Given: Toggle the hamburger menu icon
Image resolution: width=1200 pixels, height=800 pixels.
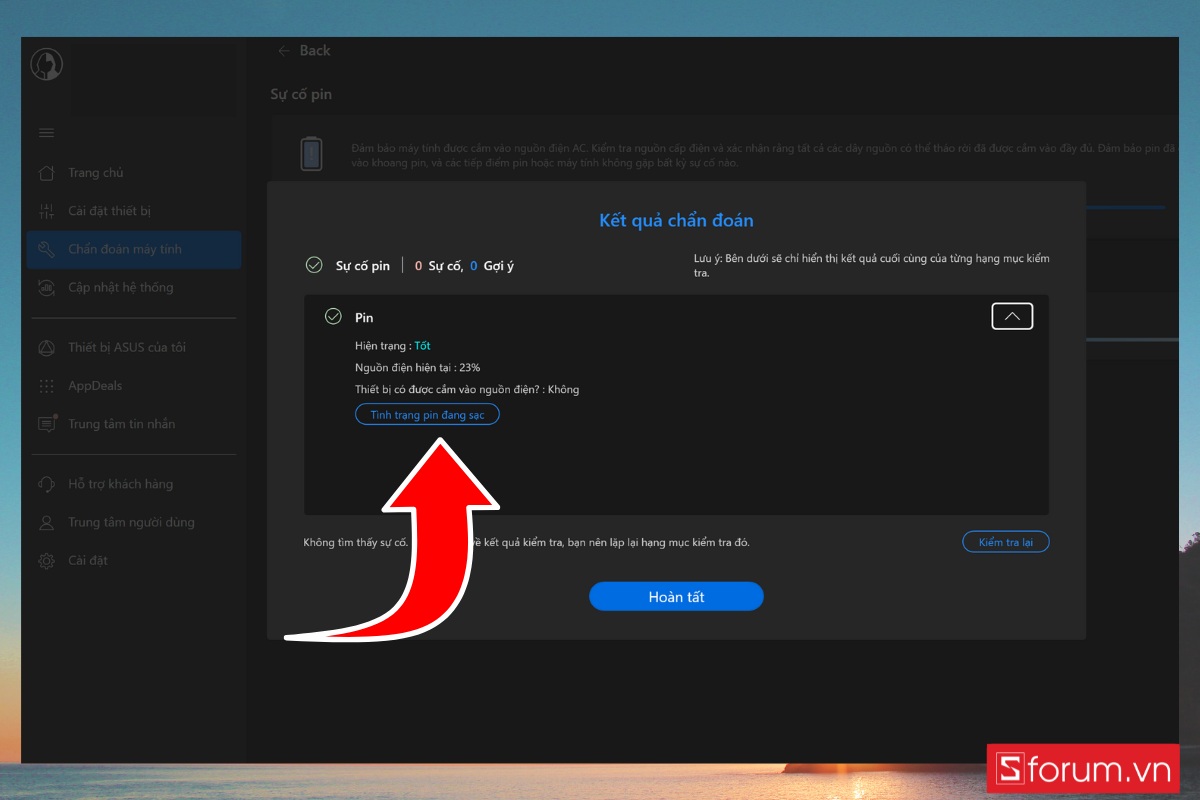Looking at the screenshot, I should pyautogui.click(x=46, y=133).
